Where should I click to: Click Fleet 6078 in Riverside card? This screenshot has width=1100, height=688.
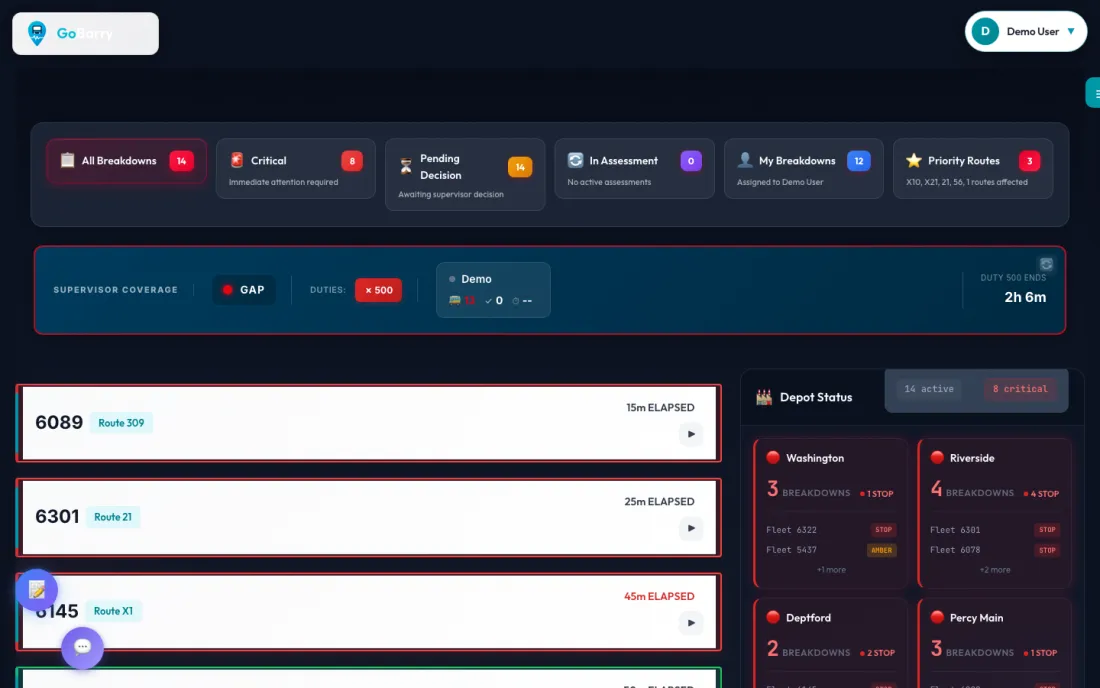click(955, 550)
